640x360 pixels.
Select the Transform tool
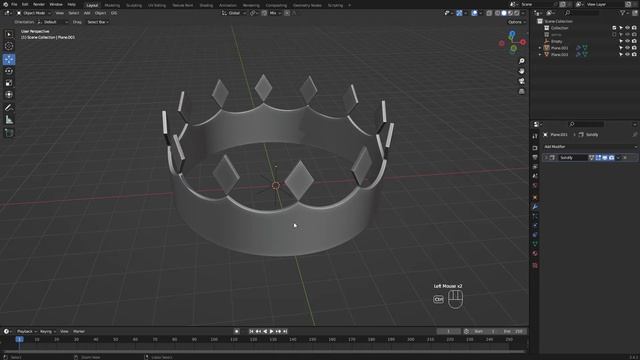click(x=9, y=95)
